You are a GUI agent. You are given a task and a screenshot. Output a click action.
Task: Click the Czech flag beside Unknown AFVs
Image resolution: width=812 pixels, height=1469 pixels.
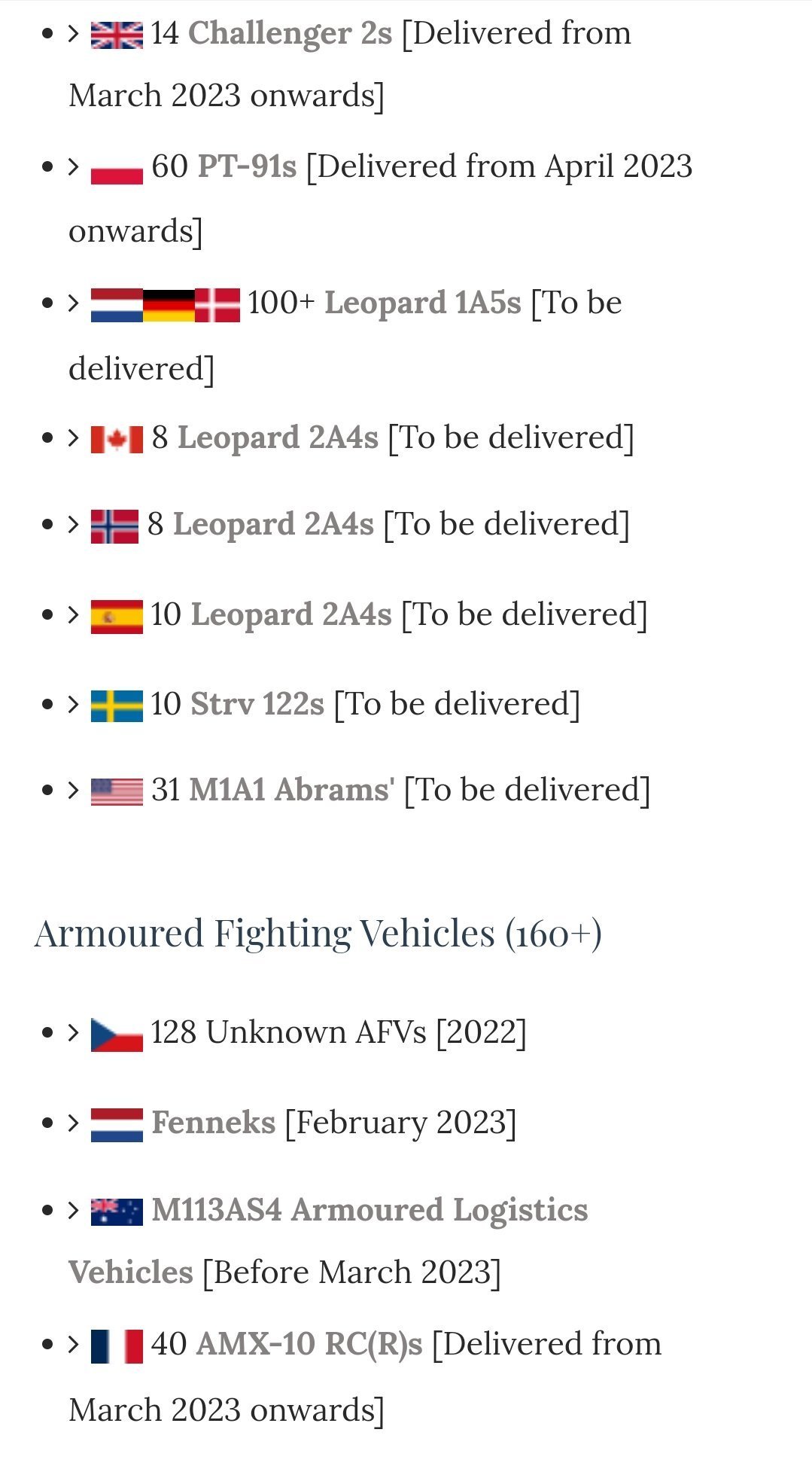(117, 1035)
